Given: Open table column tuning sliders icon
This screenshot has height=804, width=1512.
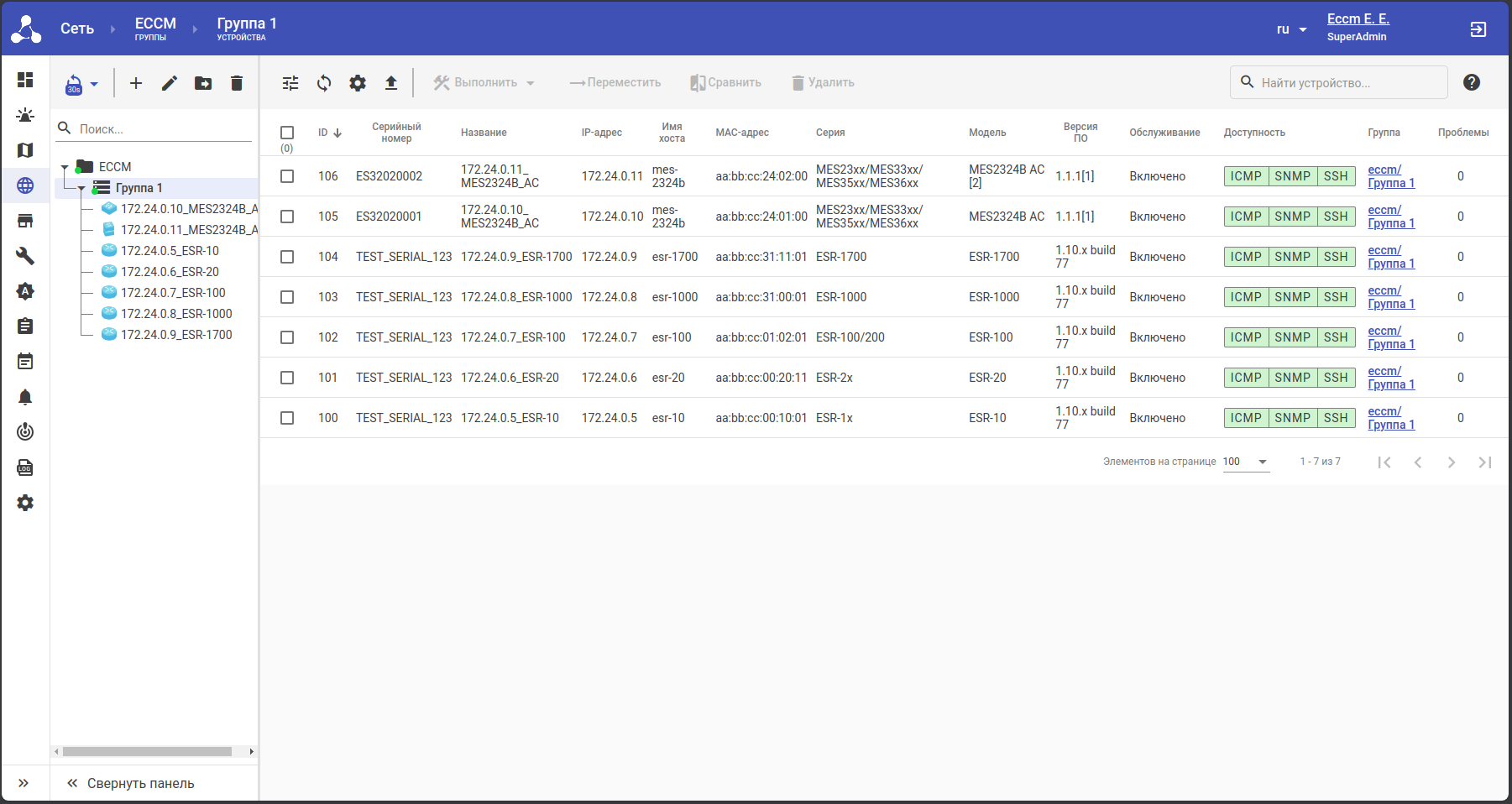Looking at the screenshot, I should point(290,83).
